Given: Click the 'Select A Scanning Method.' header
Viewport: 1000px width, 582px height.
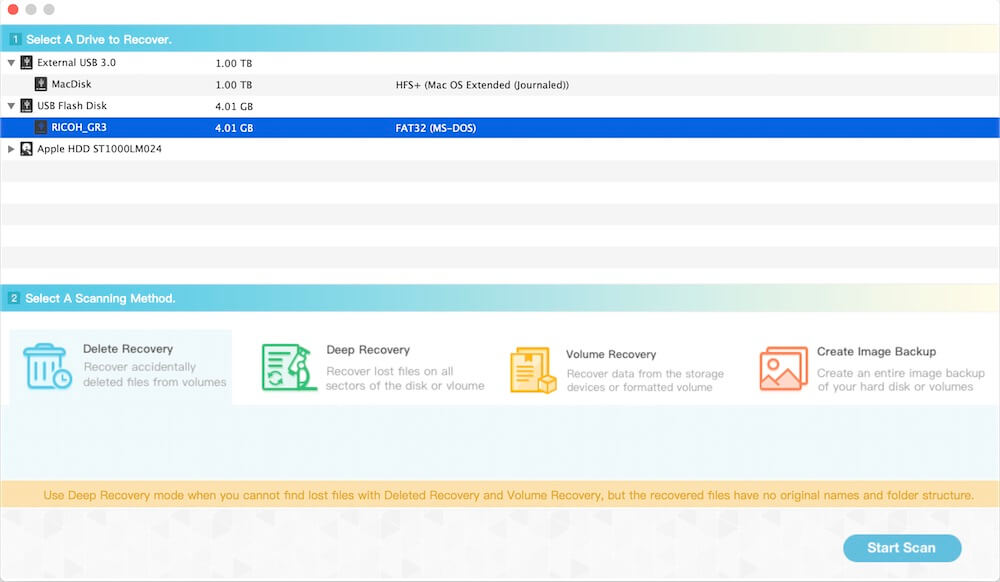Looking at the screenshot, I should tap(100, 298).
